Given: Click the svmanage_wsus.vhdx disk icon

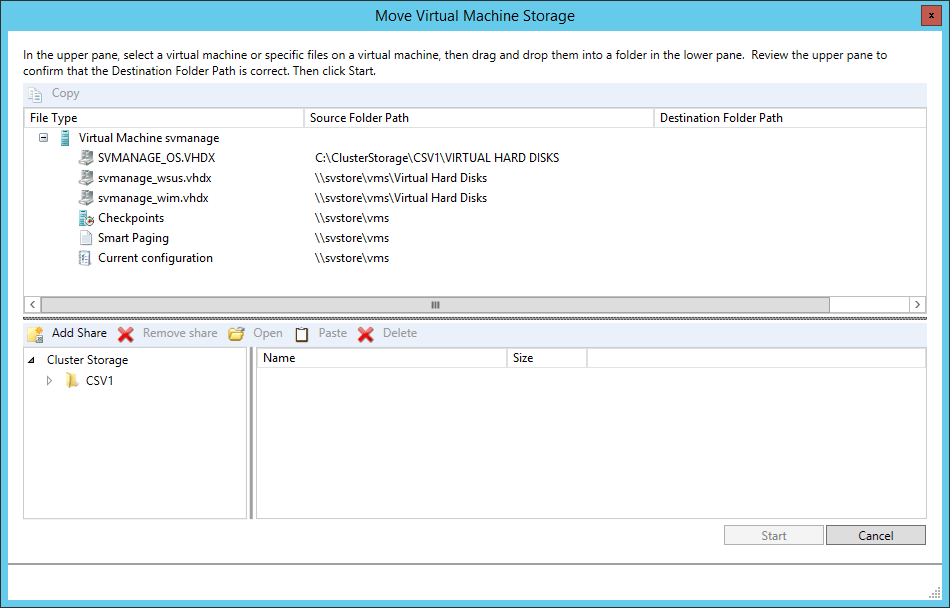Looking at the screenshot, I should pyautogui.click(x=86, y=178).
